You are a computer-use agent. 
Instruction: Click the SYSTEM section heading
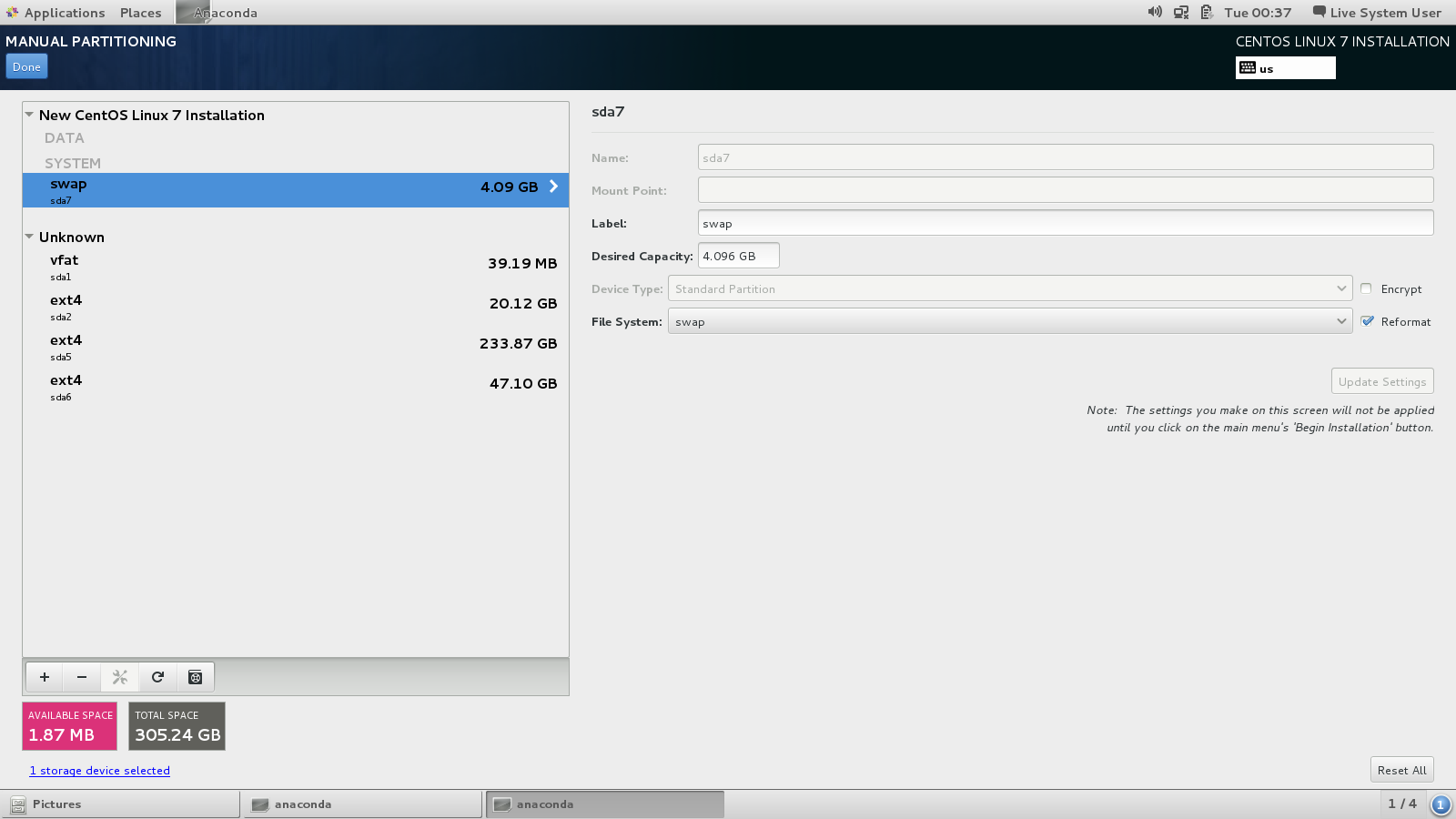click(x=73, y=164)
